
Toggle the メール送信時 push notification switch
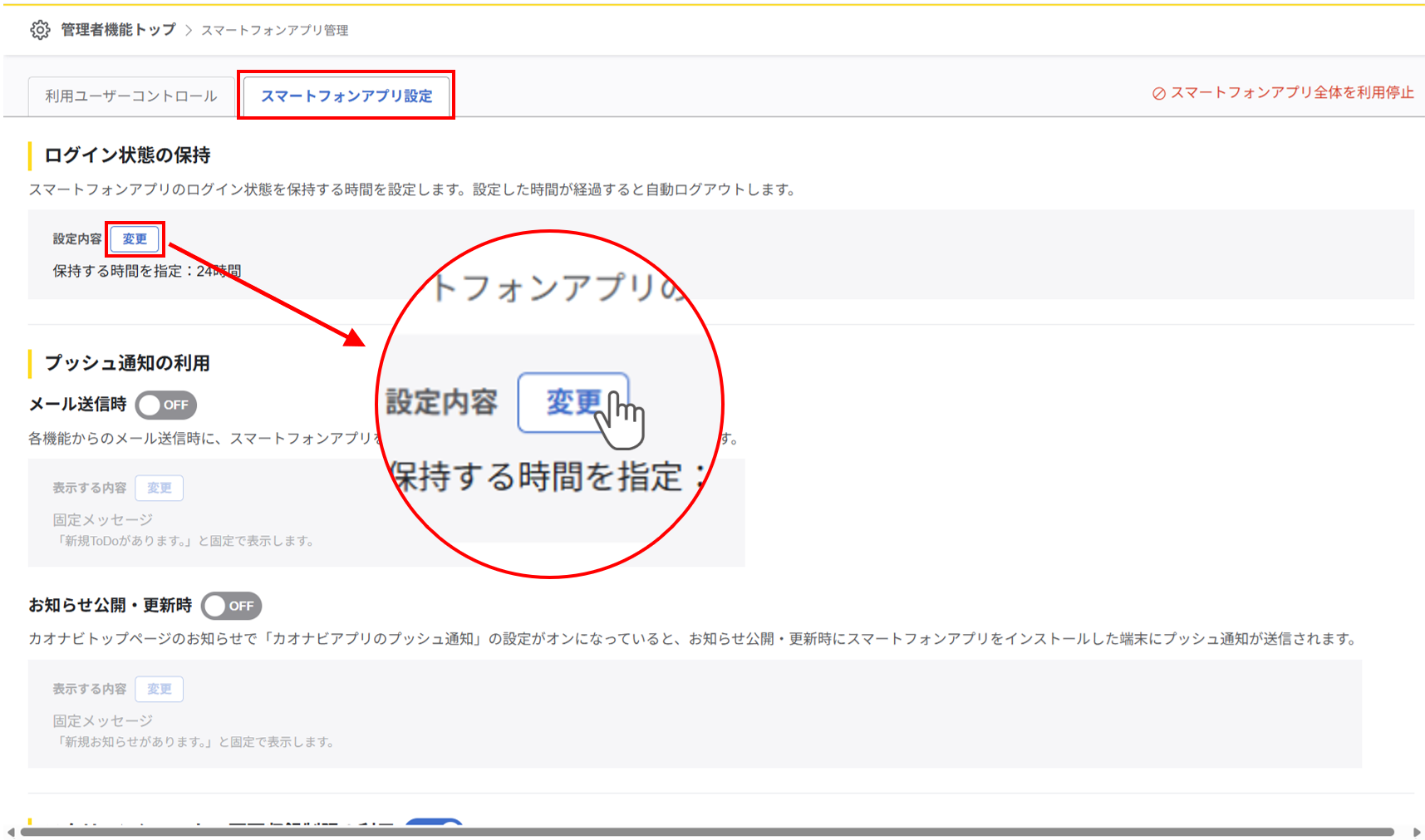166,405
